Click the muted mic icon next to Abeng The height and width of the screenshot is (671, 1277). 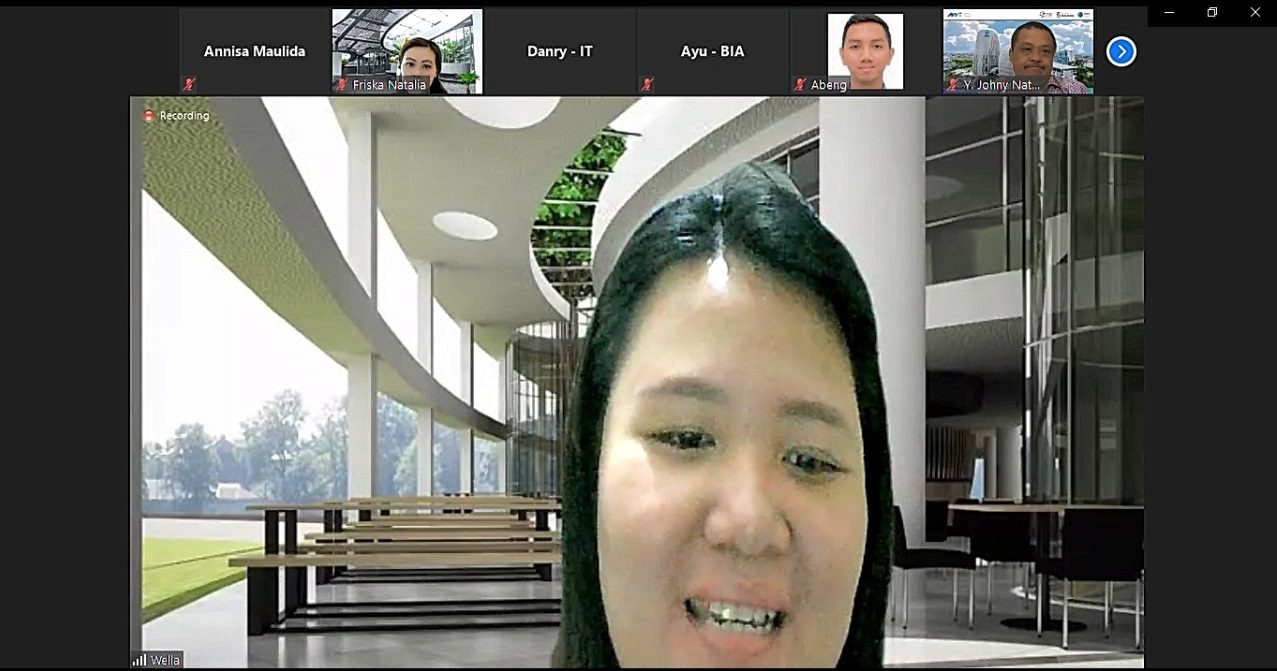[800, 85]
